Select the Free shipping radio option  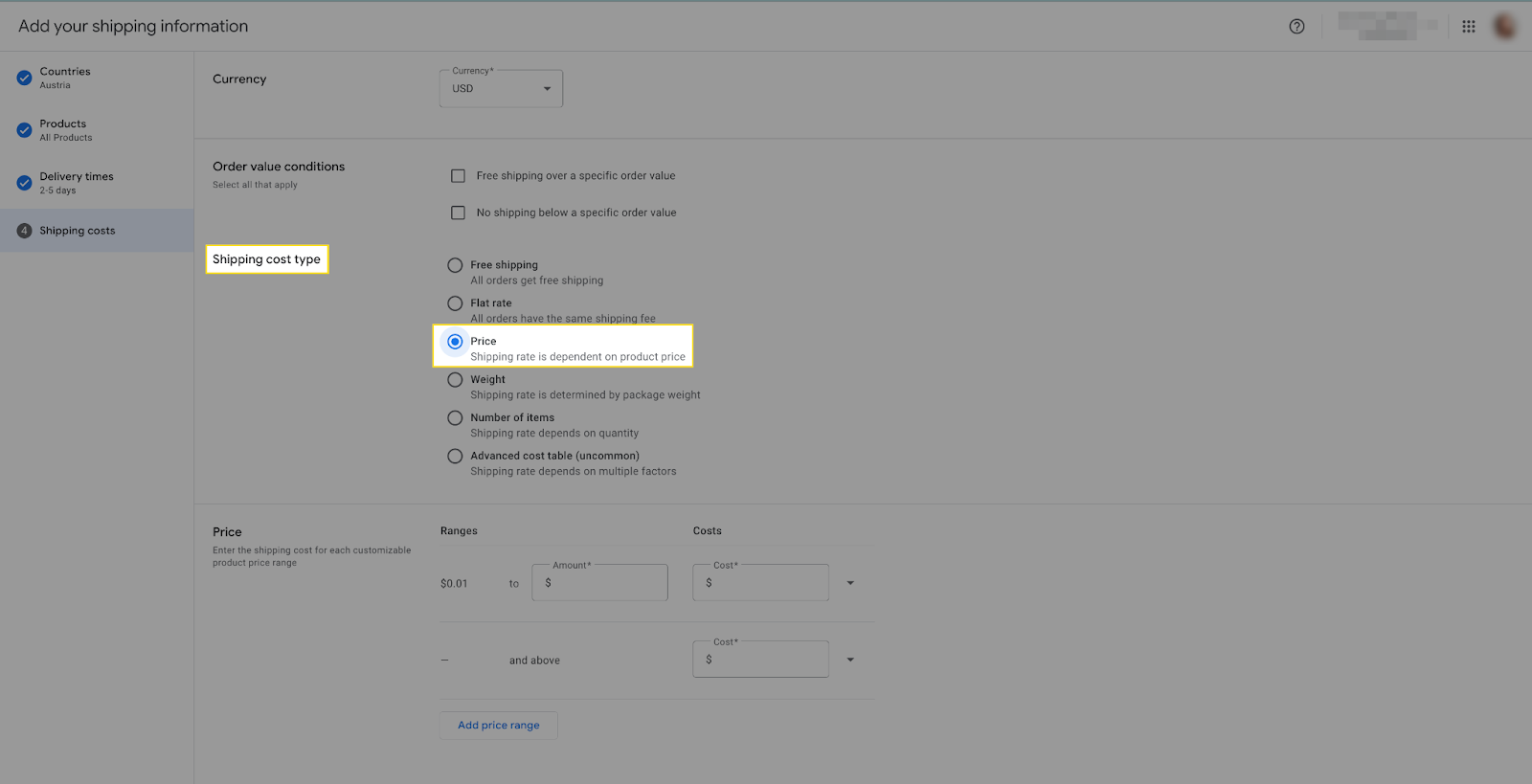point(455,265)
